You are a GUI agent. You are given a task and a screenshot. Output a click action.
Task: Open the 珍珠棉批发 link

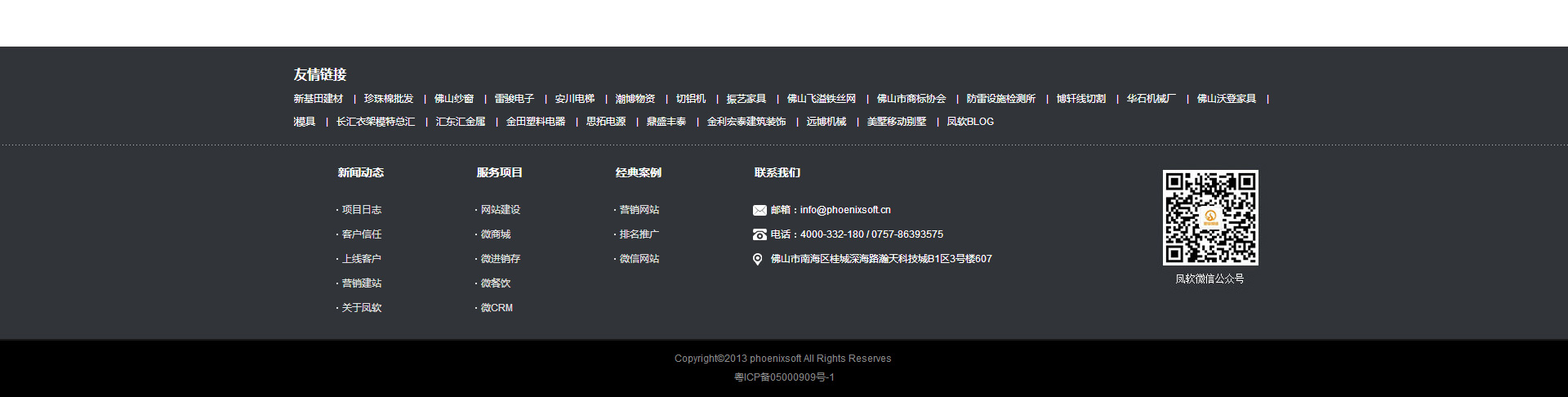coord(389,99)
